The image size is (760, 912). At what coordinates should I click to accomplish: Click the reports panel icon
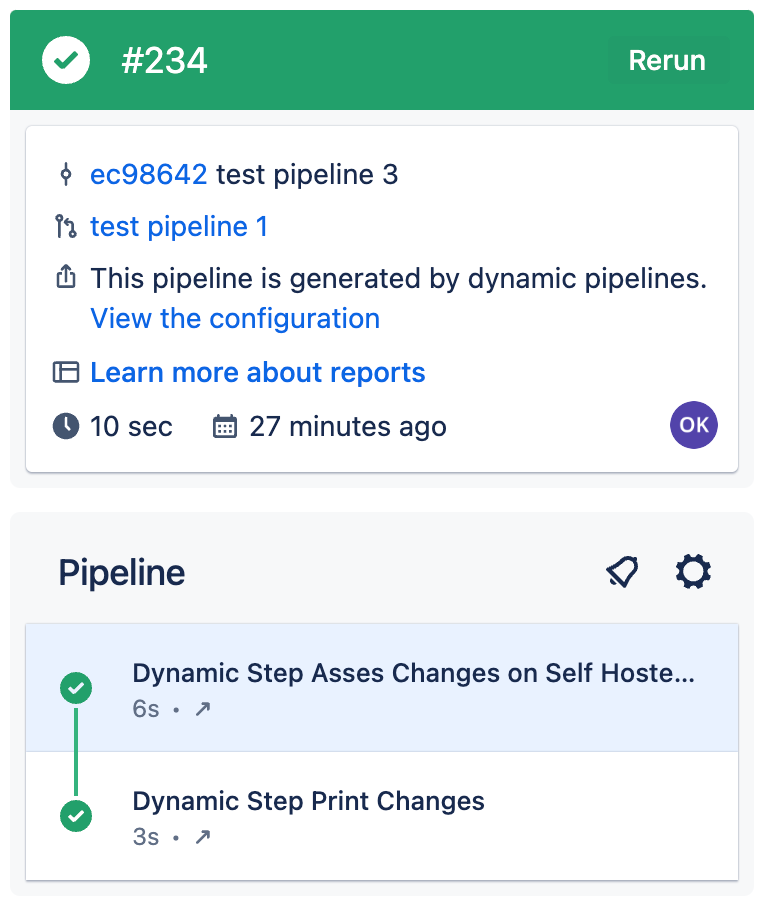coord(66,373)
